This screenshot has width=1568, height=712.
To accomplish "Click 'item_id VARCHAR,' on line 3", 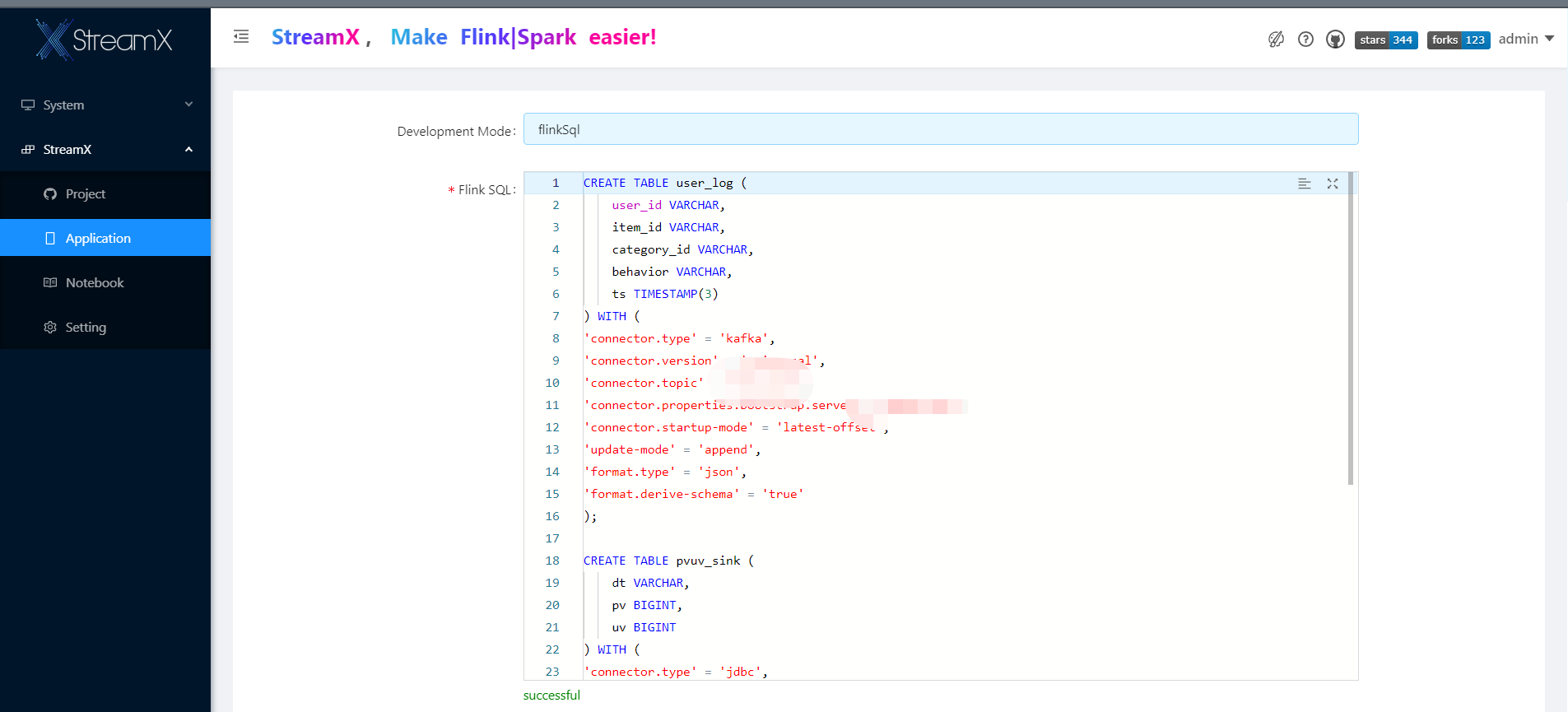I will click(x=668, y=227).
